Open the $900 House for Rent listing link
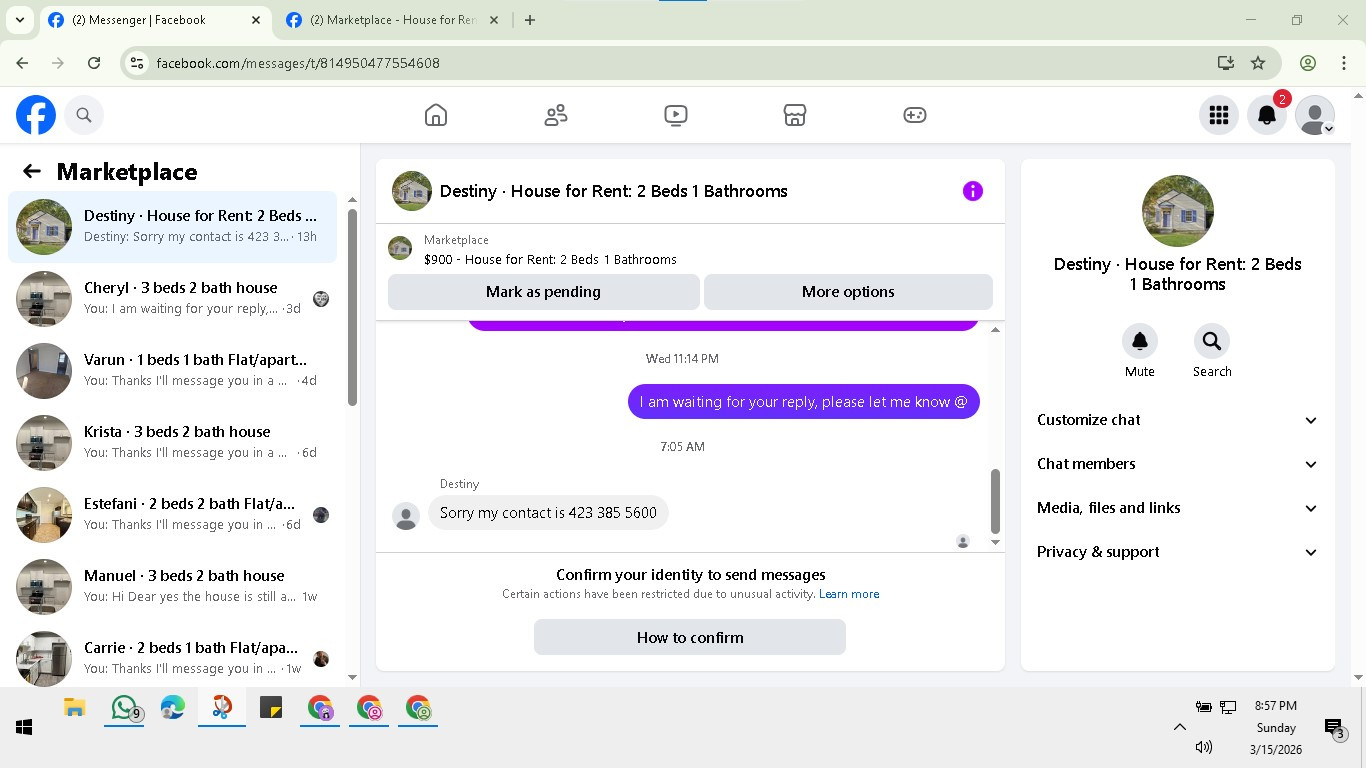 click(x=550, y=259)
